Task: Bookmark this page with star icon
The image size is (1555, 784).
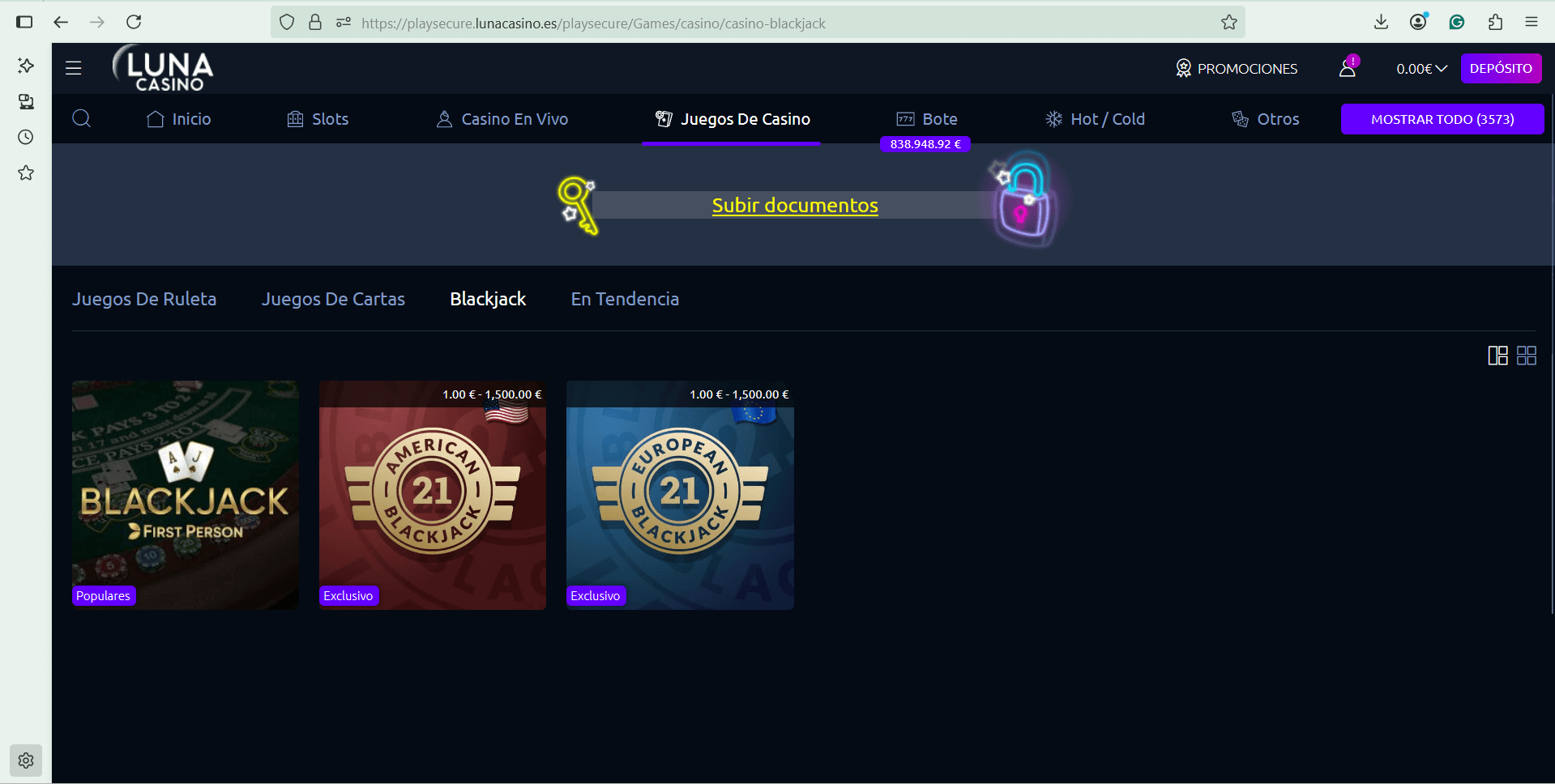Action: 1229,23
